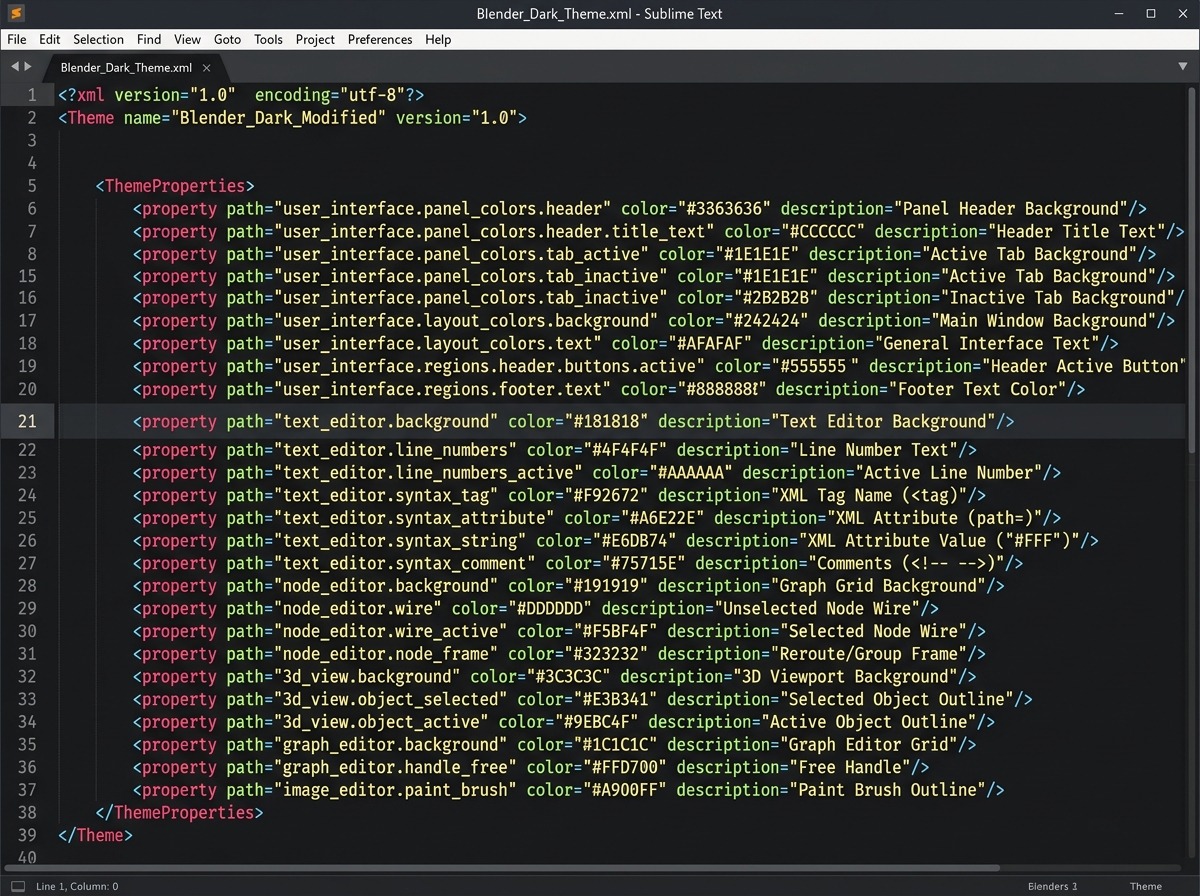Click the 'Theme' syntax selector in status bar
Screen dimensions: 1200x896
coord(1146,886)
